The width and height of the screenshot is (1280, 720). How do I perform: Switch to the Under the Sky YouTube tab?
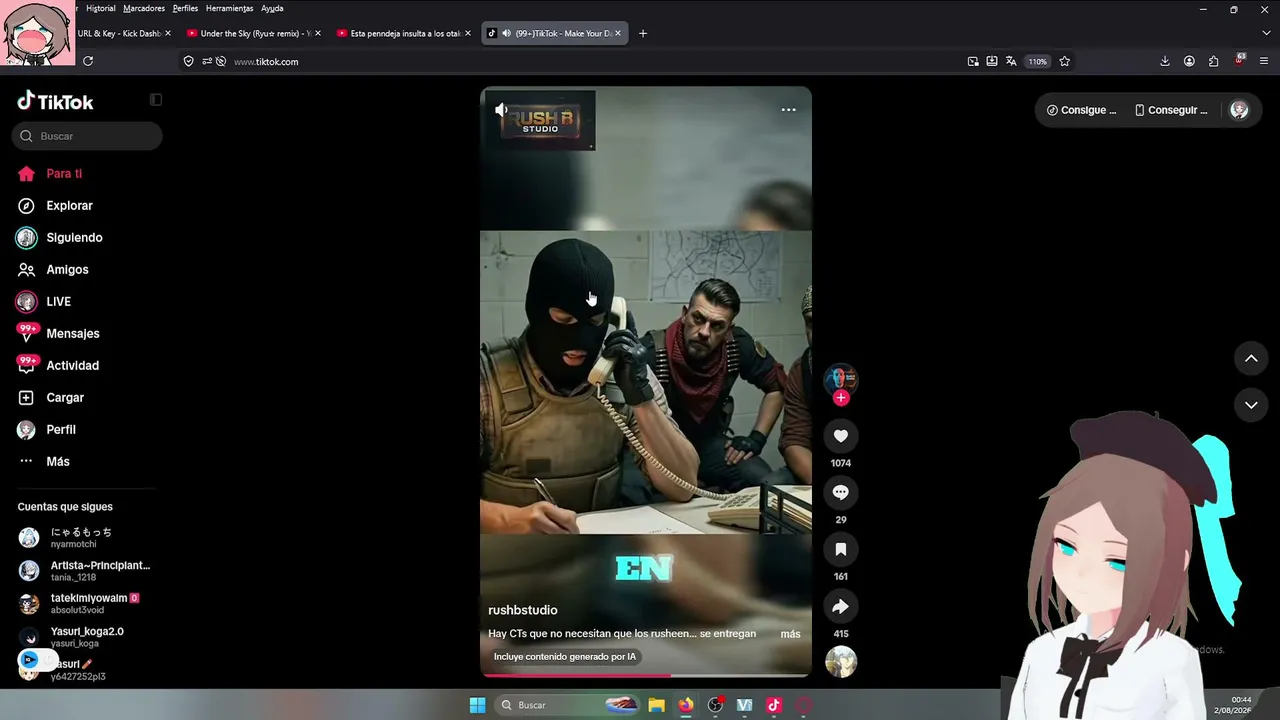pyautogui.click(x=254, y=33)
